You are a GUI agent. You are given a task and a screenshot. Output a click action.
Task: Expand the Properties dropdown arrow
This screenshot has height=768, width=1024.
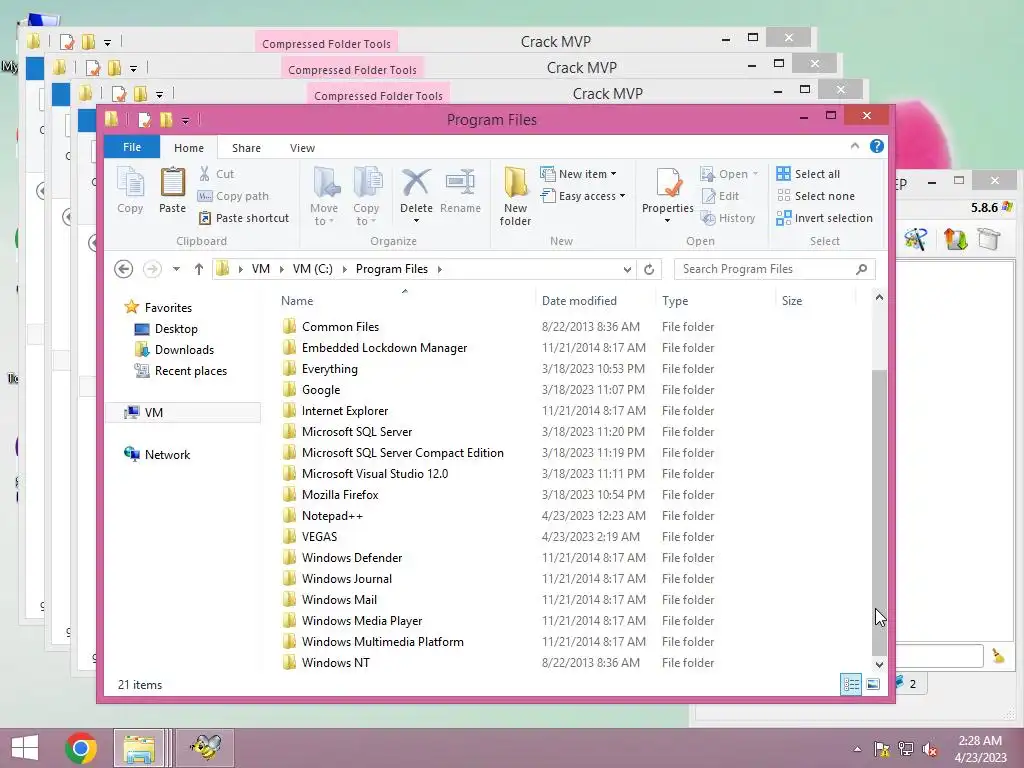tap(667, 221)
